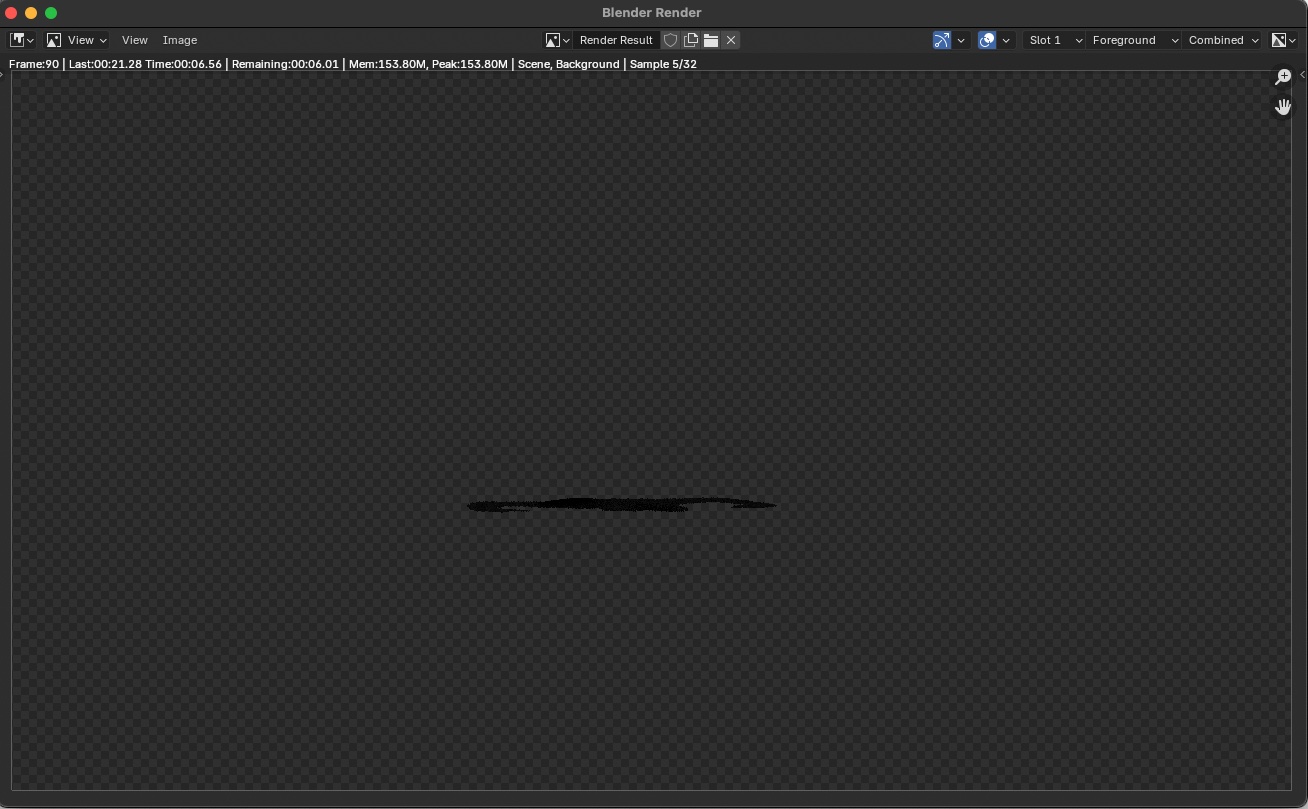The height and width of the screenshot is (809, 1308).
Task: Open the View menu
Action: 134,40
